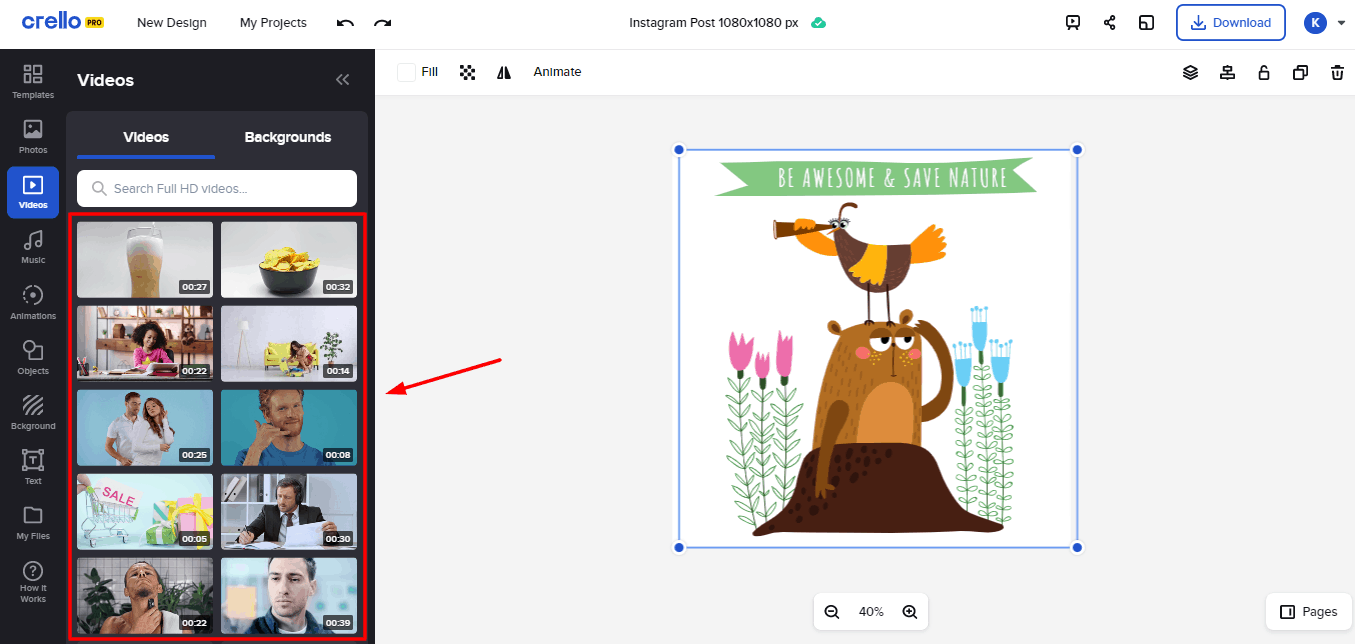Image resolution: width=1355 pixels, height=644 pixels.
Task: Open the Fill color swatch
Action: (406, 72)
